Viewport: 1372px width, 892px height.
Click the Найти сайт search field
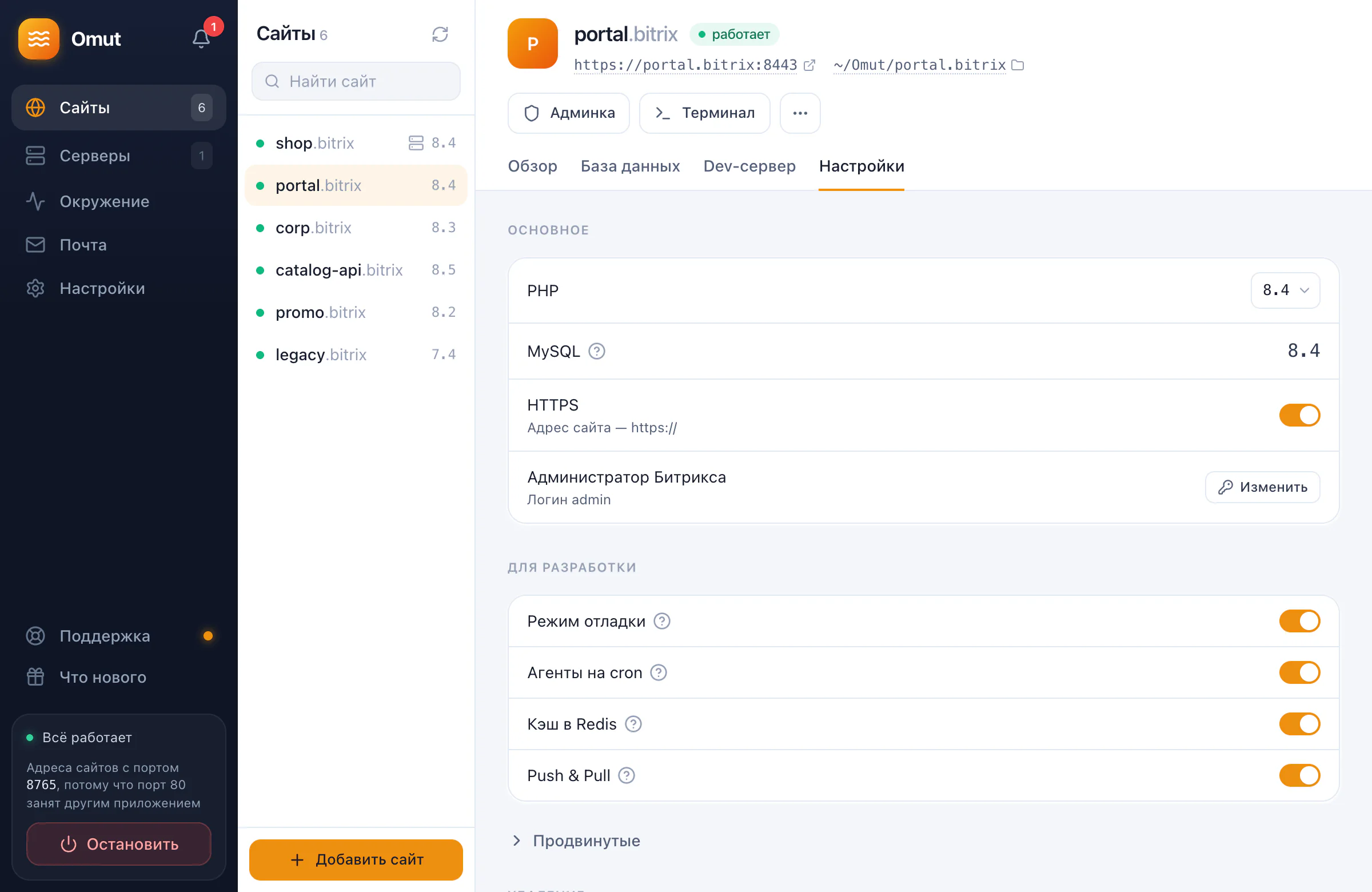356,81
